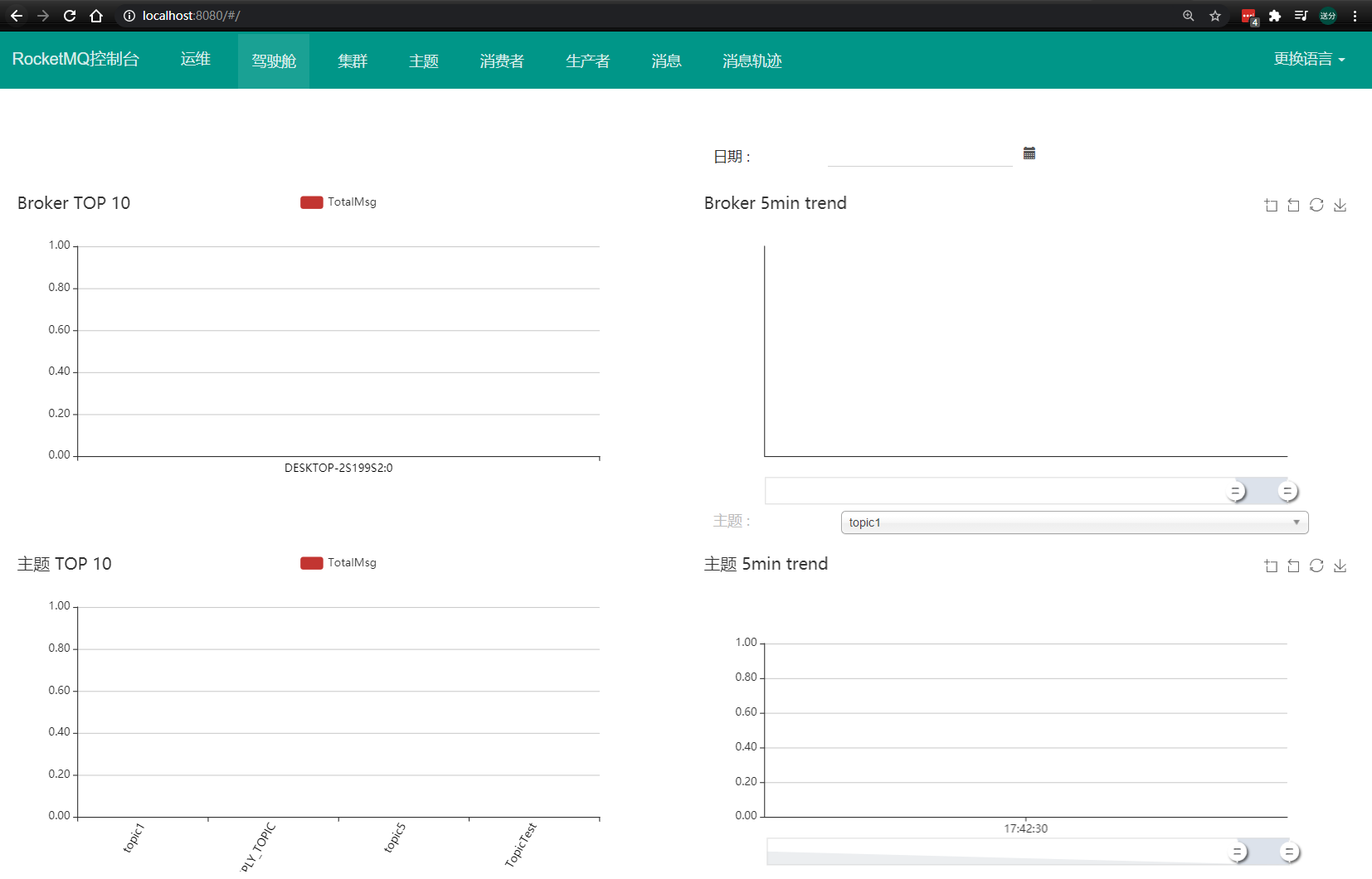Click the red extension icon with badge
The image size is (1372, 879).
coord(1249,17)
